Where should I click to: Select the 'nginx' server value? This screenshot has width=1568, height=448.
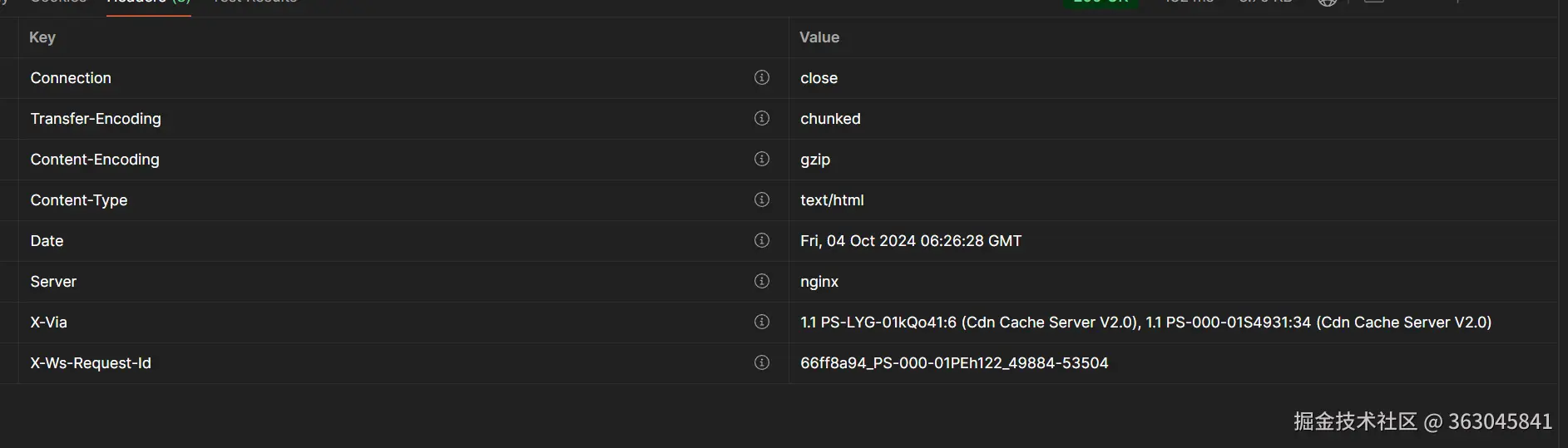pyautogui.click(x=819, y=282)
